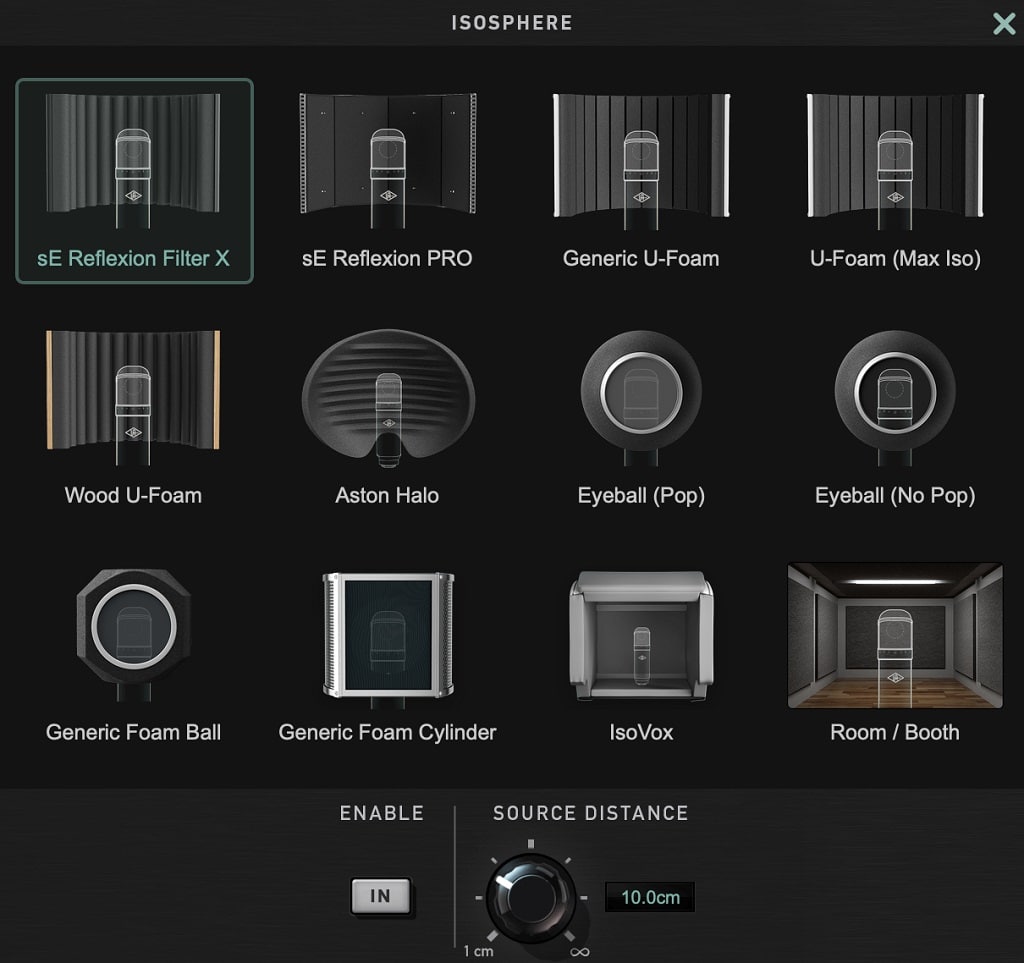This screenshot has height=963, width=1024.
Task: Click the 'Aston Halo' label text
Action: click(x=387, y=496)
